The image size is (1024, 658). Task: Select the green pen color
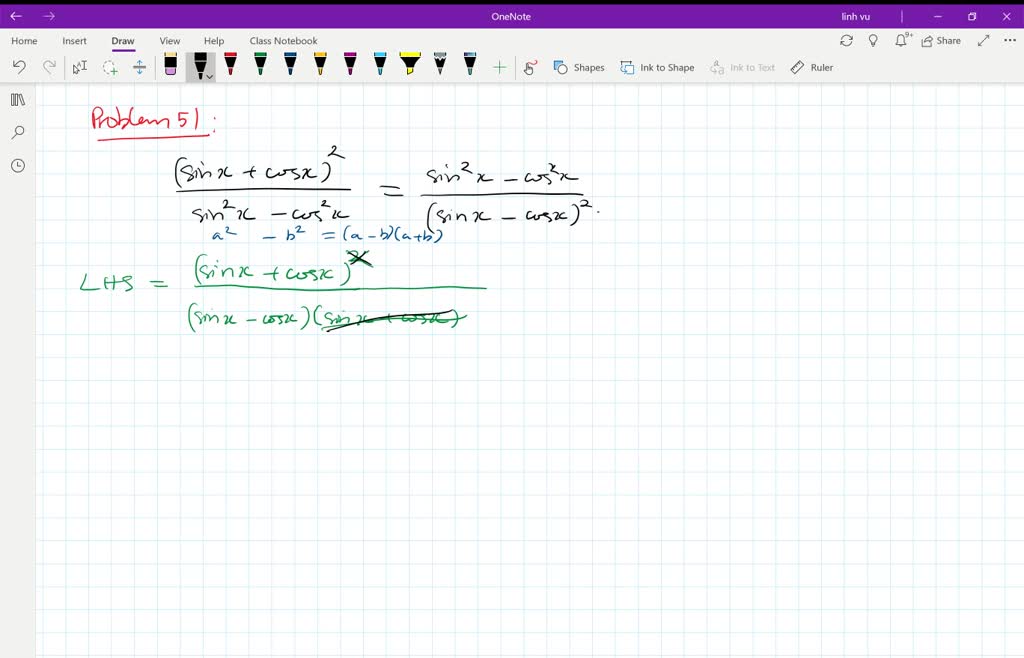click(x=260, y=66)
